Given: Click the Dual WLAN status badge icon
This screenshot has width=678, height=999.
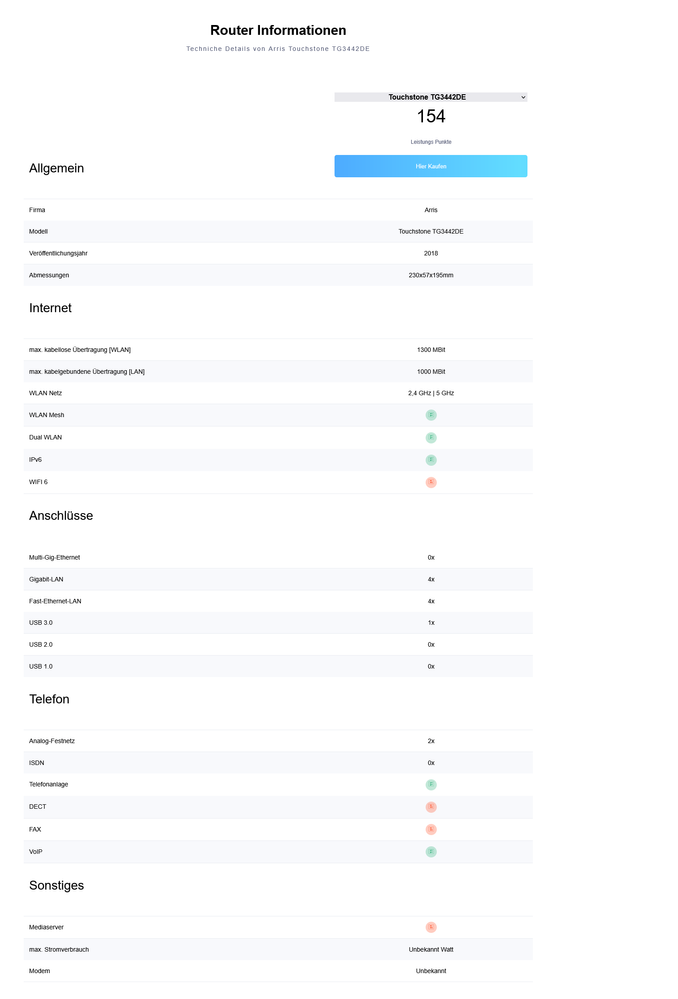Looking at the screenshot, I should pyautogui.click(x=431, y=437).
